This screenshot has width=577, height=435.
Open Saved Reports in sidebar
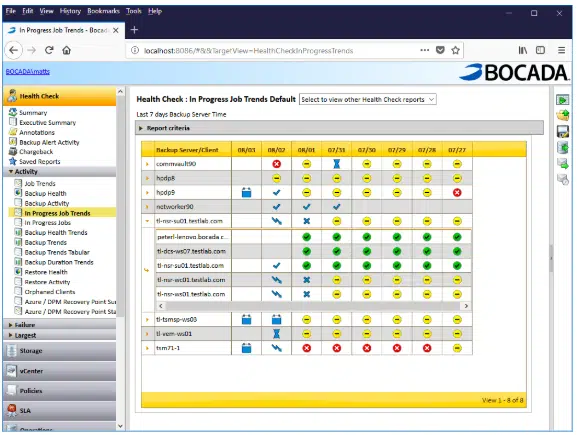point(40,162)
